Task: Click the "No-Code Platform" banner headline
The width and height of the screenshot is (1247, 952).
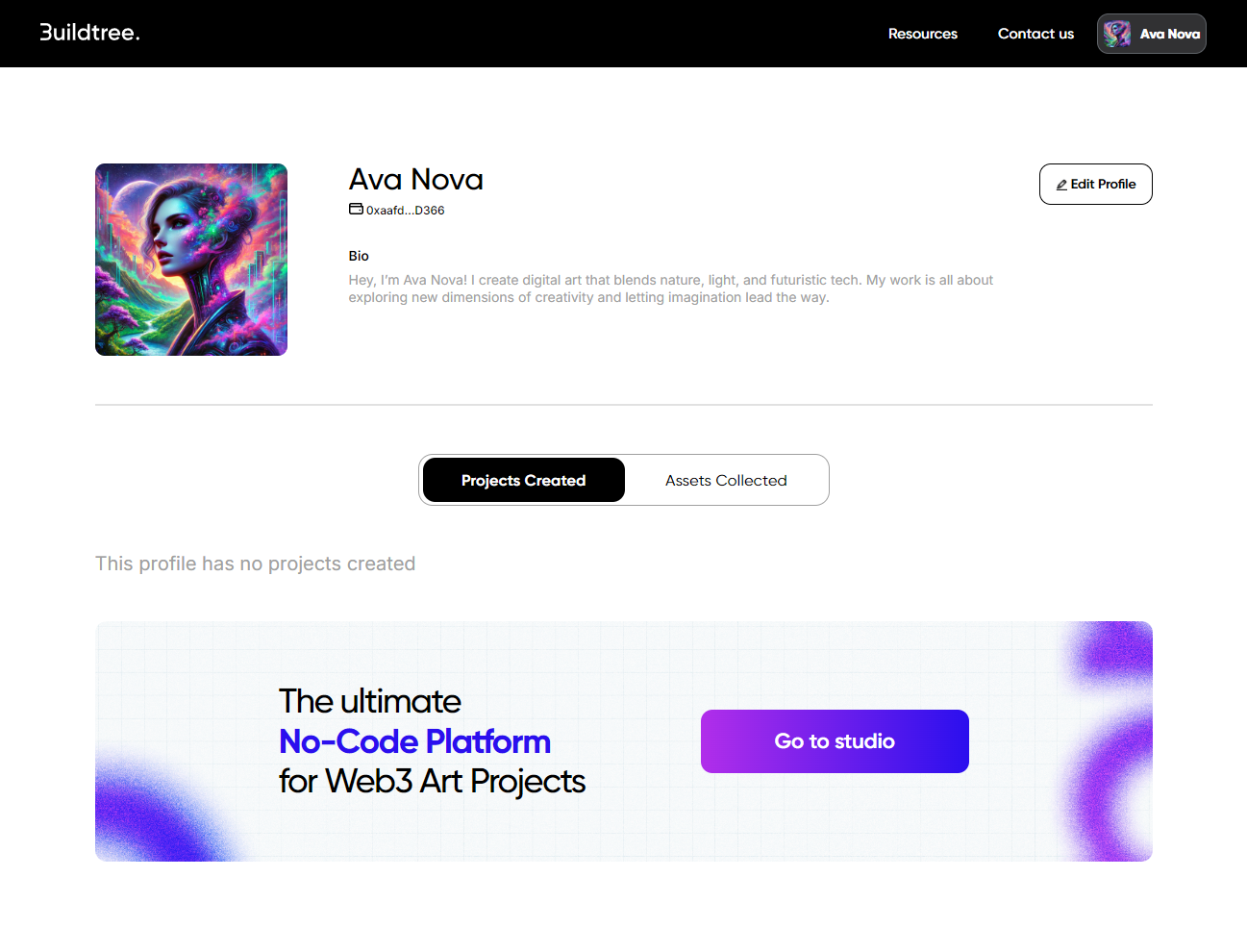Action: click(414, 741)
